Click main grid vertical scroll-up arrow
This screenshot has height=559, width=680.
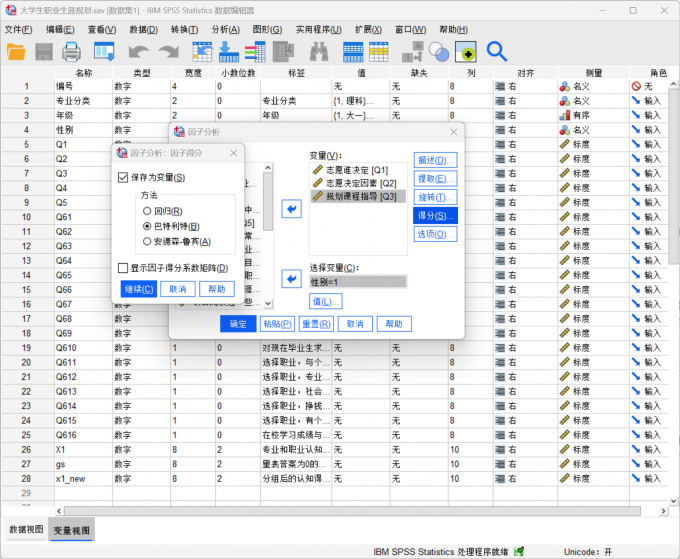point(673,84)
